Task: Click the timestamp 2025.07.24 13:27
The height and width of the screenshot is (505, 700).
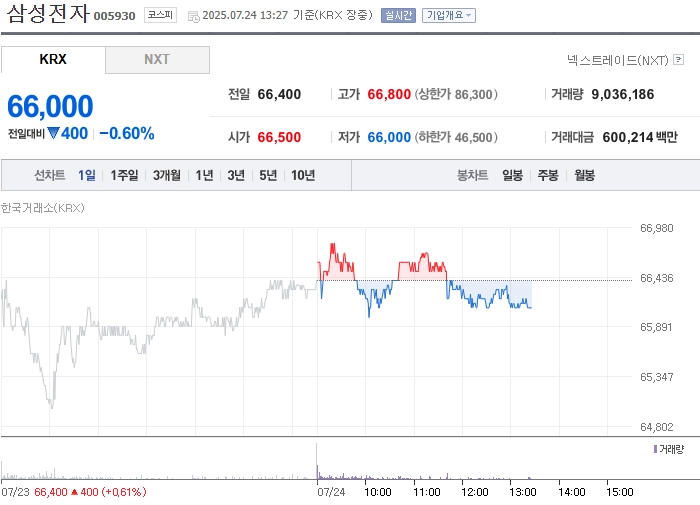Action: (x=245, y=15)
